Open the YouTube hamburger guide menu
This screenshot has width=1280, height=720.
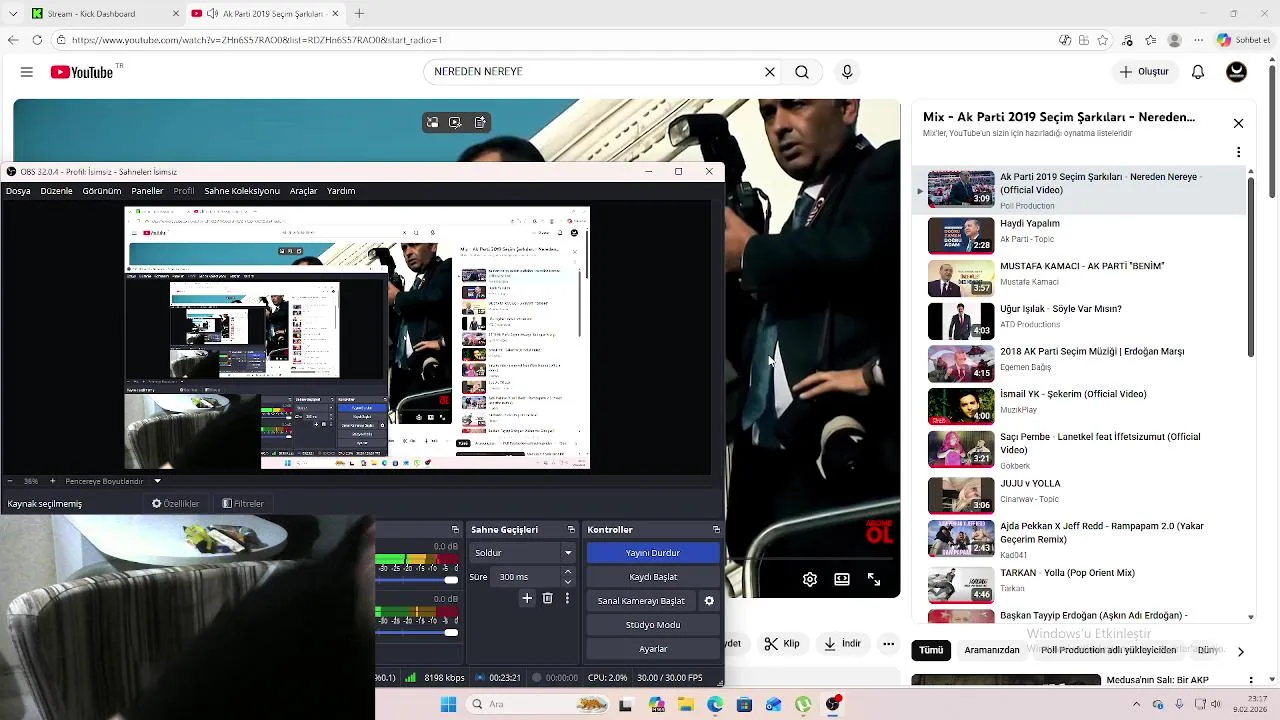coord(27,72)
